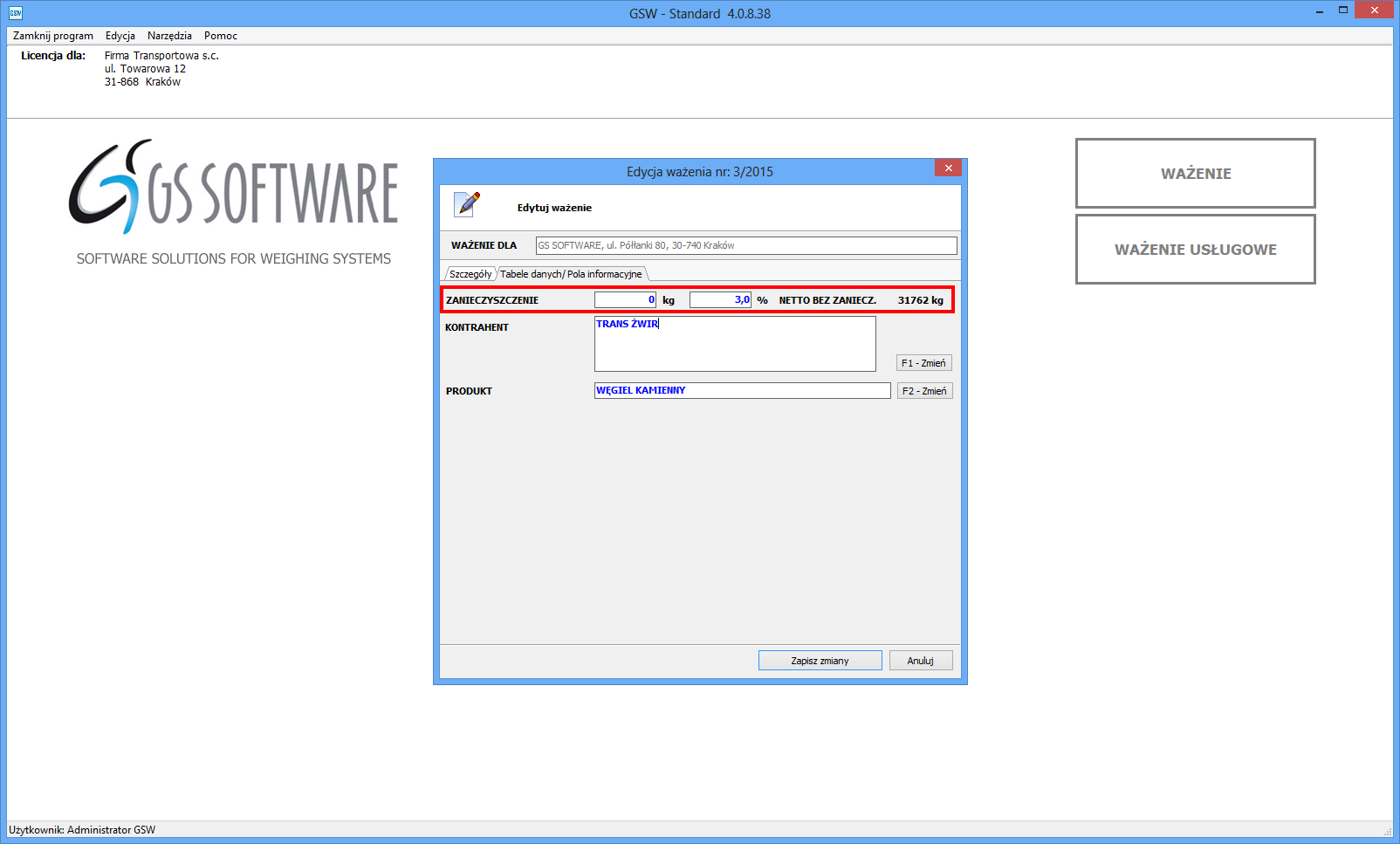
Task: Close the Edycja ważenia dialog
Action: (x=948, y=168)
